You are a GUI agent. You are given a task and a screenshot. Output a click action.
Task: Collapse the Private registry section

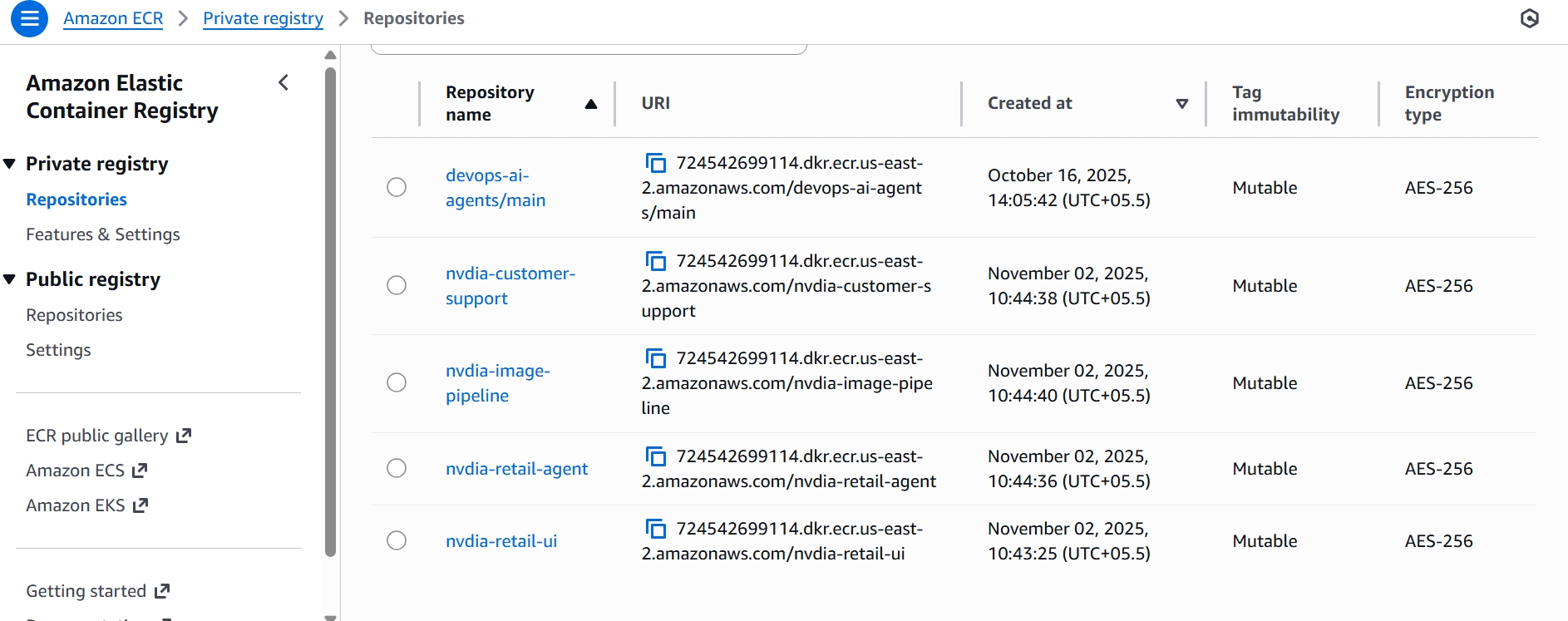click(10, 164)
